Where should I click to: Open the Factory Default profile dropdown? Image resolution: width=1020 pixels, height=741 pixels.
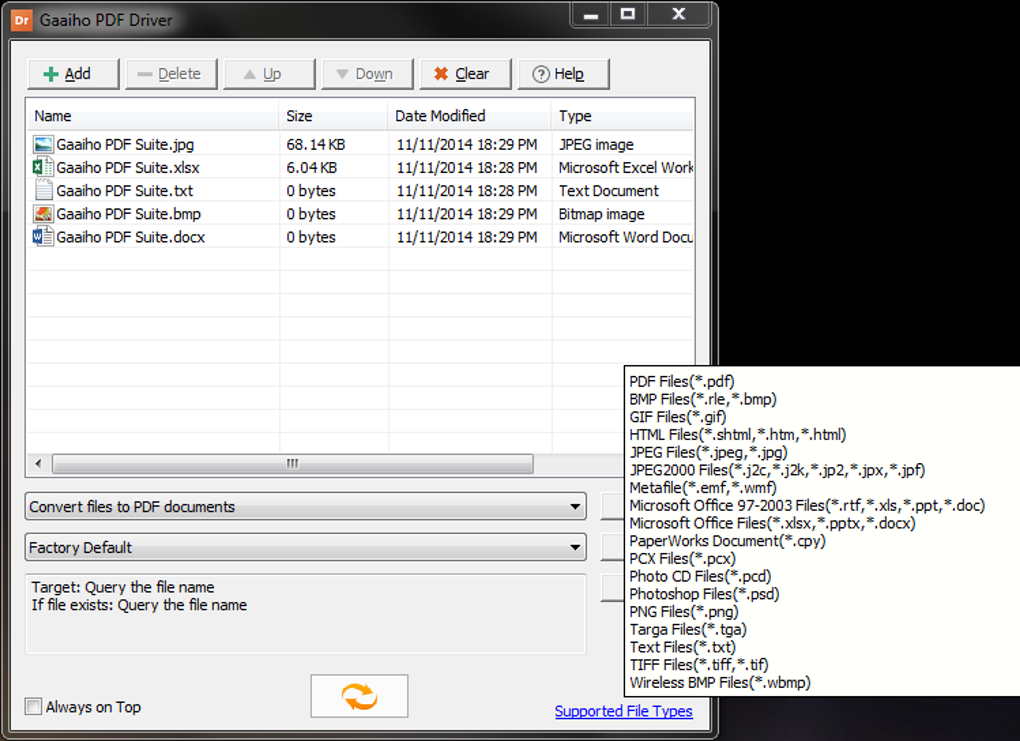tap(305, 548)
